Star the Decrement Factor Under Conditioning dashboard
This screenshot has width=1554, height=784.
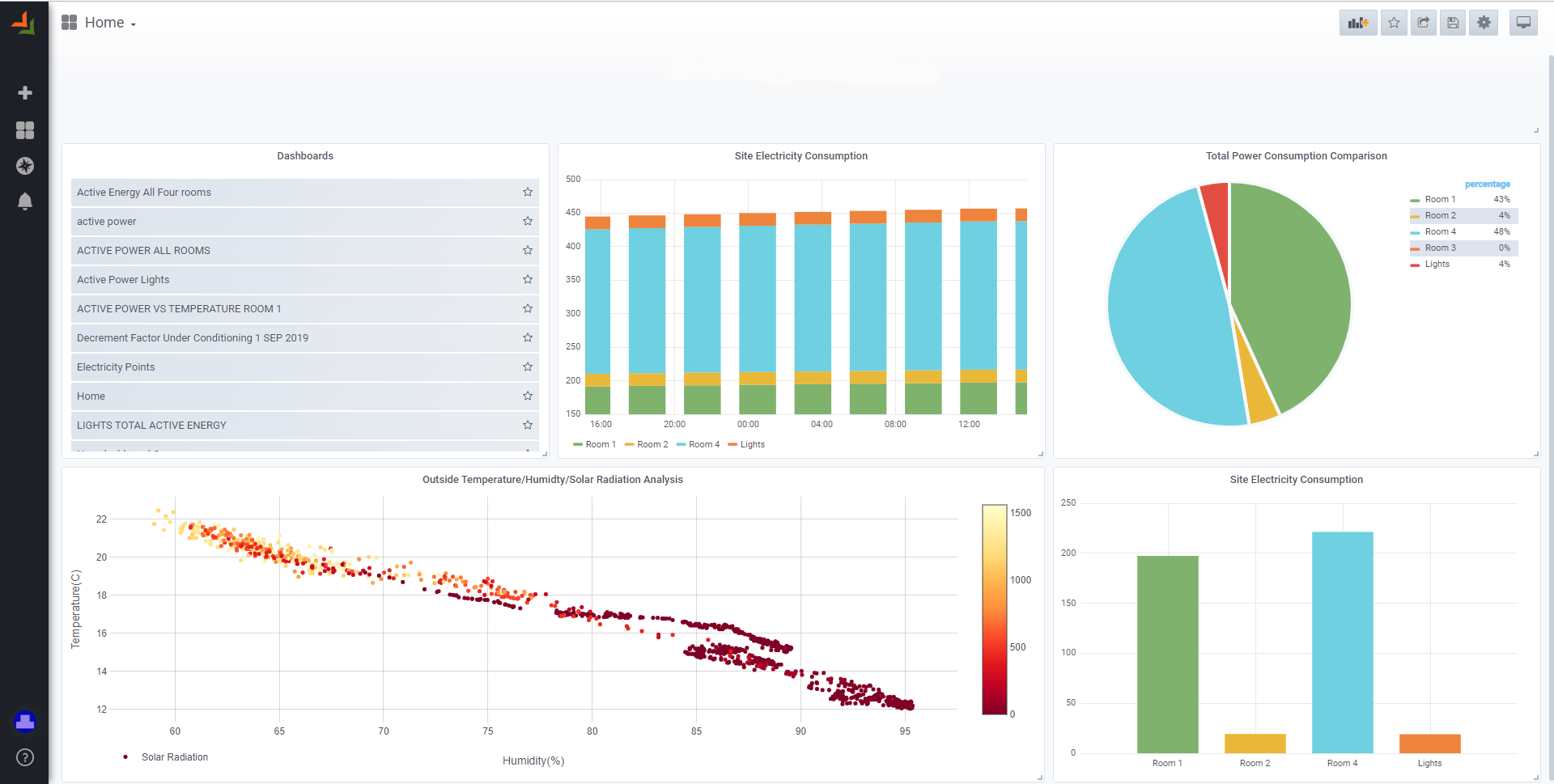point(528,337)
